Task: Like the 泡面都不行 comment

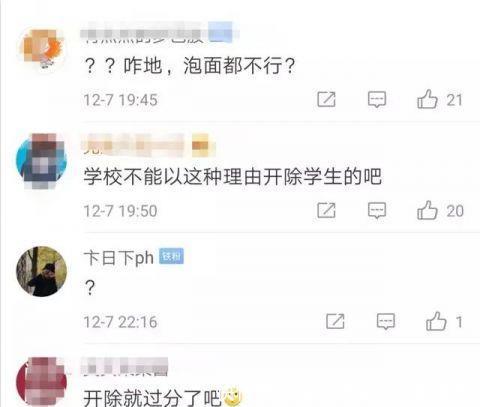Action: coord(427,99)
